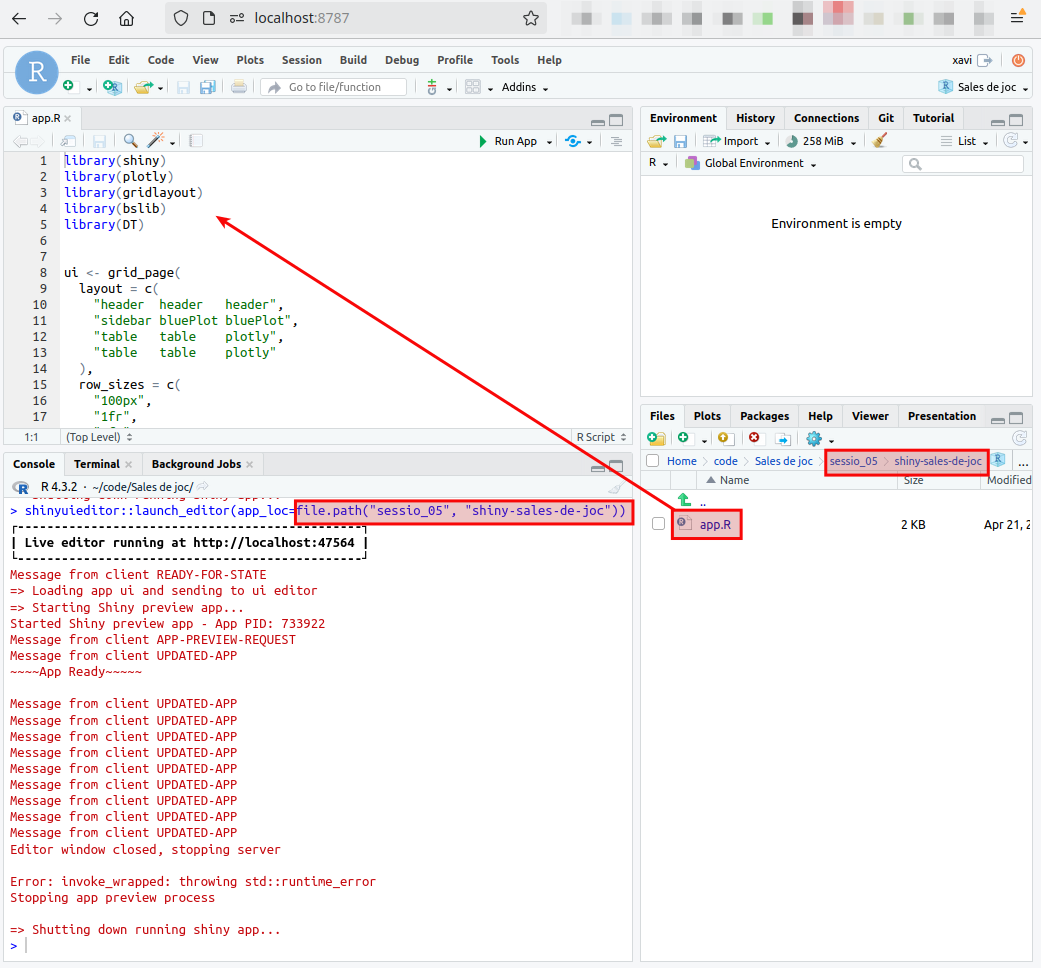
Task: Click the find/replace magnifier in editor toolbar
Action: click(131, 141)
